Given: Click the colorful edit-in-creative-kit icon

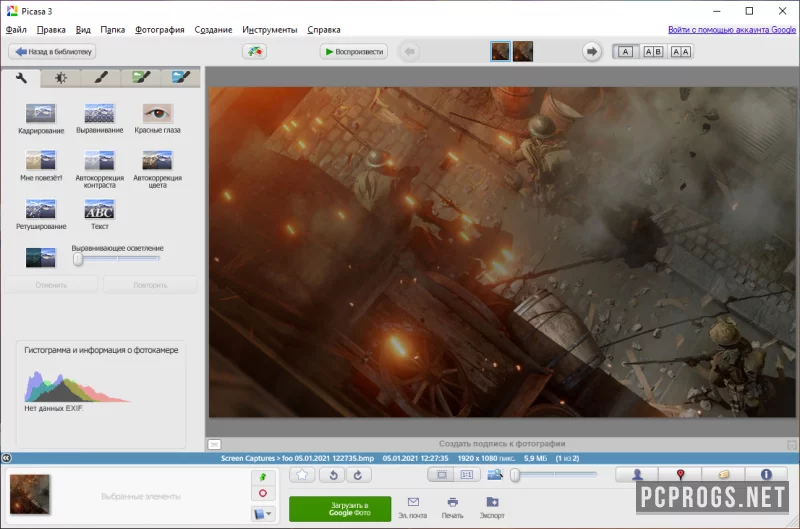Looking at the screenshot, I should point(254,52).
